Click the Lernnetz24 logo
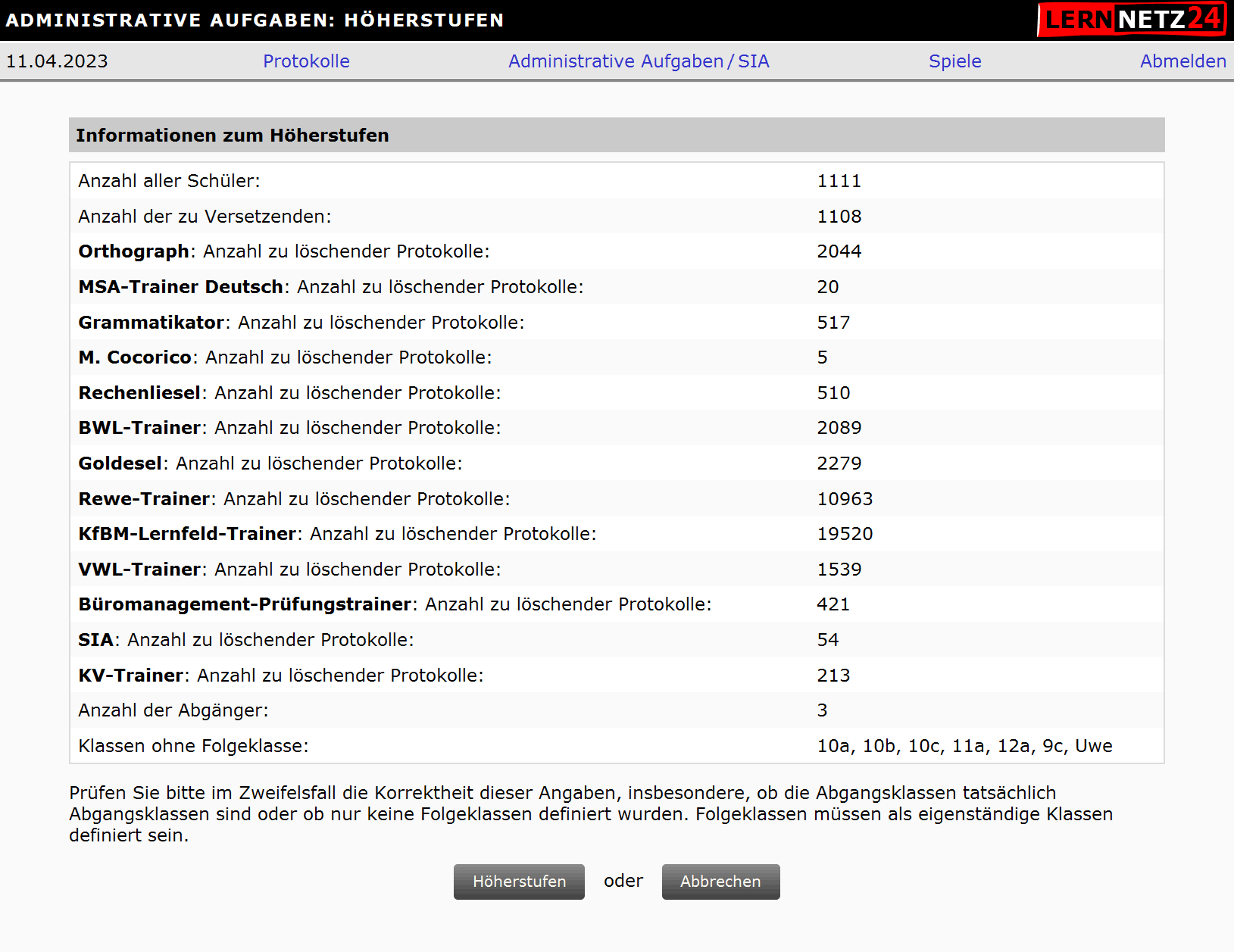Image resolution: width=1234 pixels, height=952 pixels. click(1132, 20)
